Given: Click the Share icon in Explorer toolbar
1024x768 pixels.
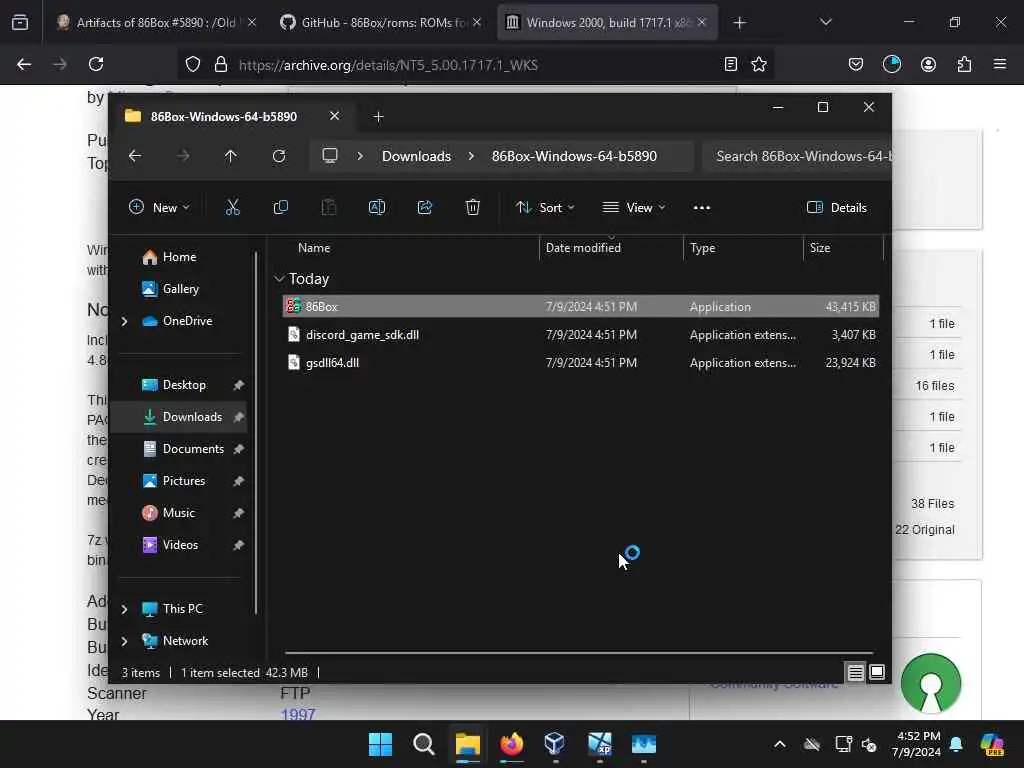Looking at the screenshot, I should [424, 208].
